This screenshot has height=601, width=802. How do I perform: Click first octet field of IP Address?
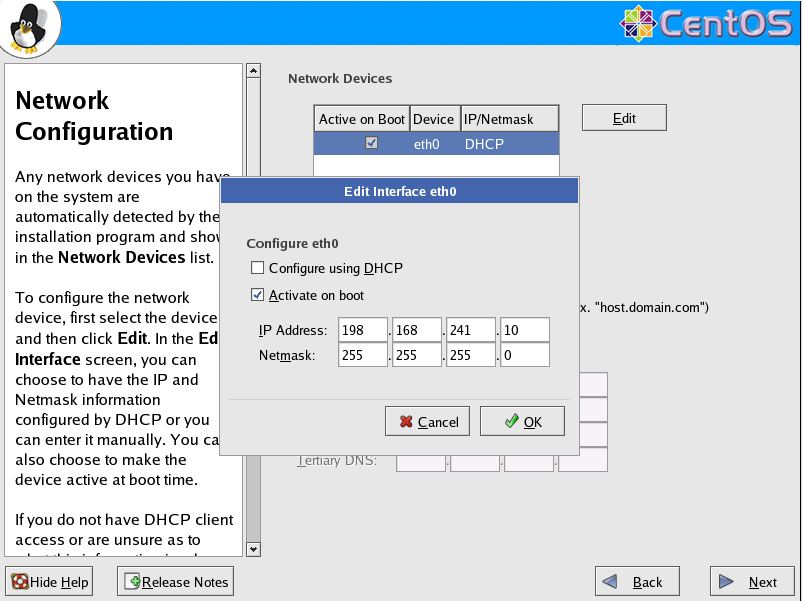click(363, 329)
